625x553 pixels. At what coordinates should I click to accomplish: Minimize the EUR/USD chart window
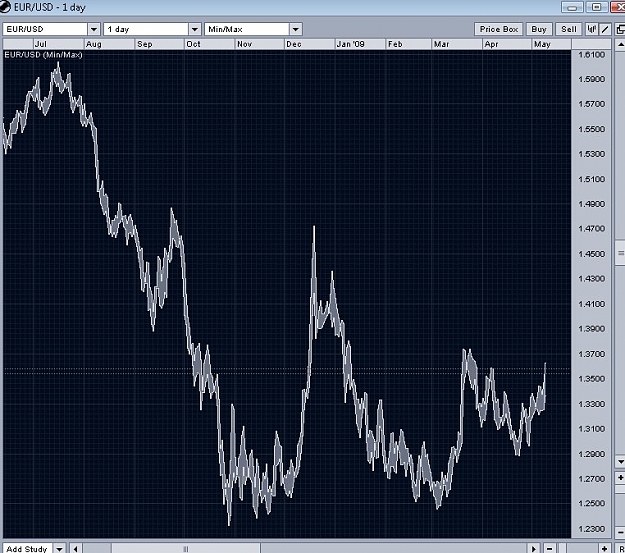pyautogui.click(x=572, y=7)
